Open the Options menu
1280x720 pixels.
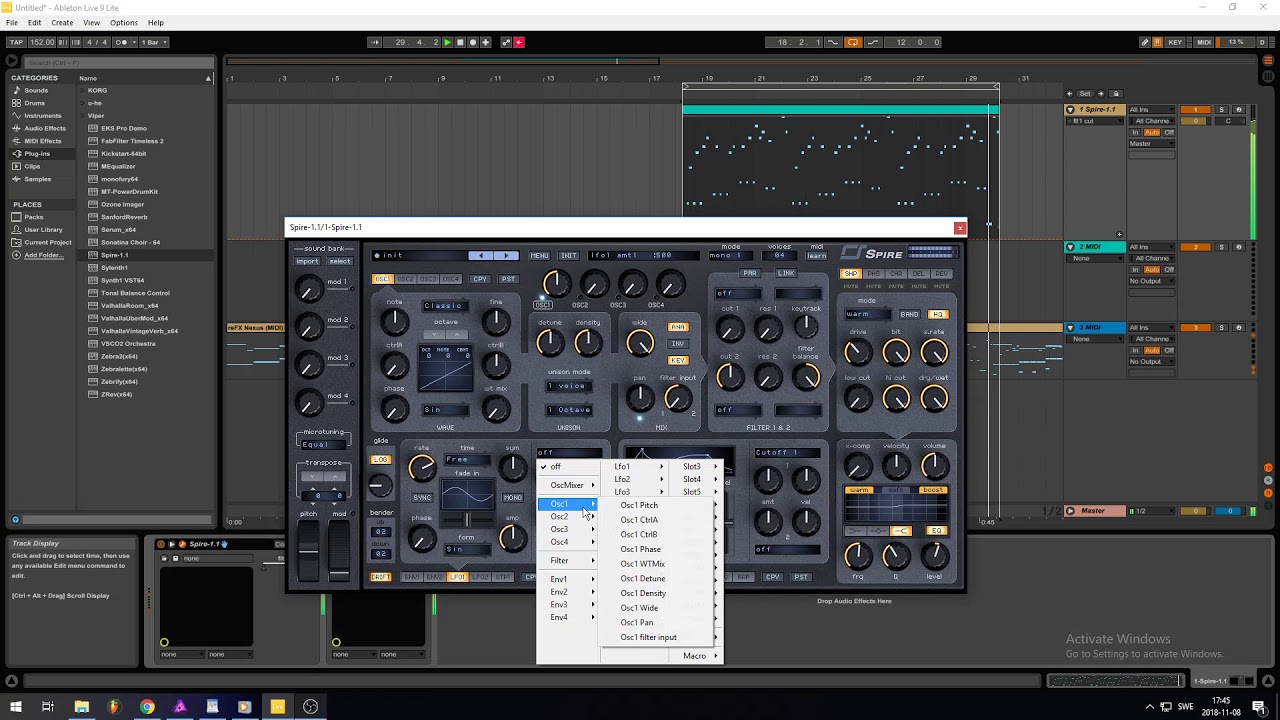tap(124, 22)
